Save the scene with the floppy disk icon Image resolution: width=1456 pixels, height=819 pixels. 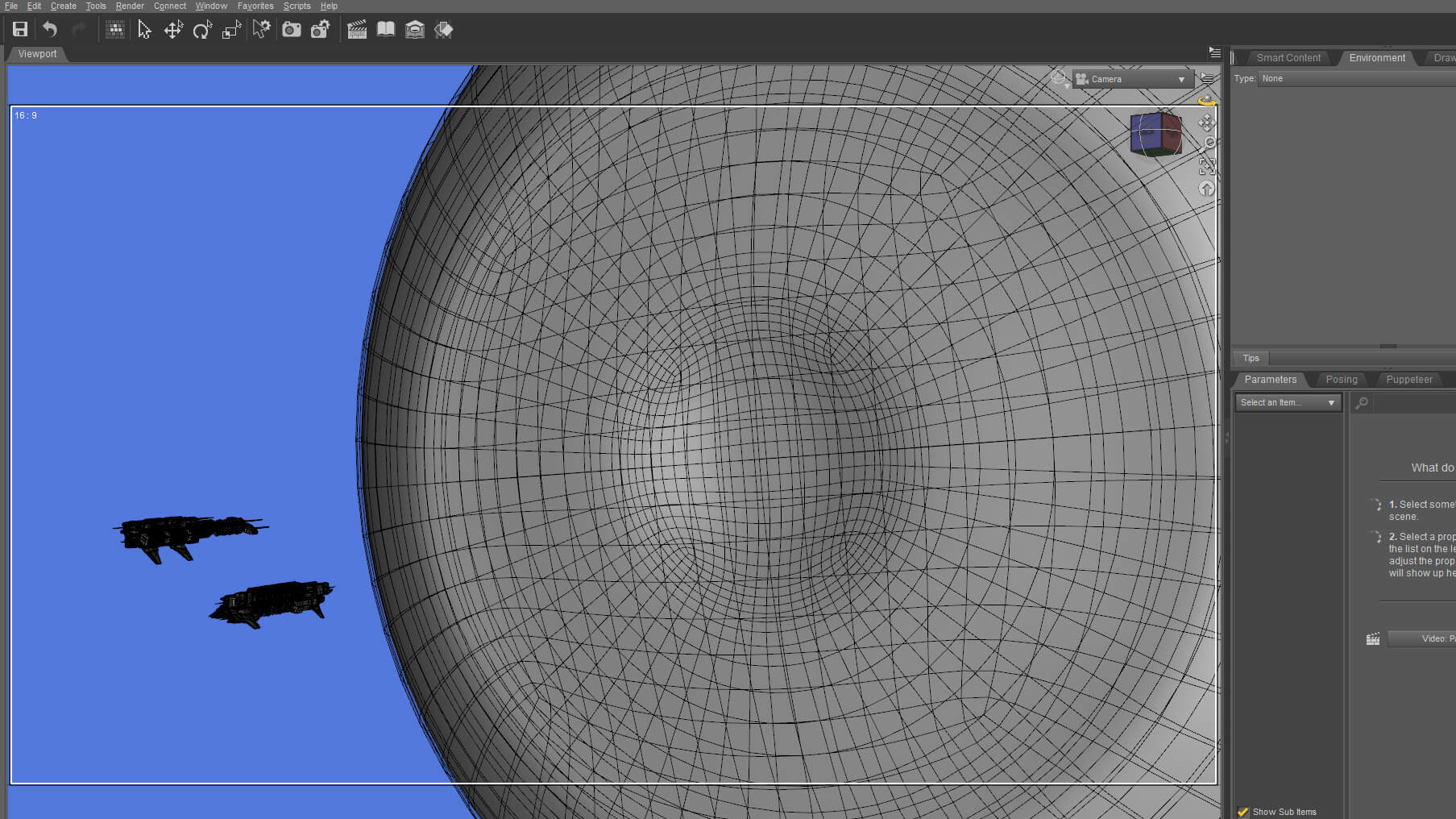(x=20, y=30)
